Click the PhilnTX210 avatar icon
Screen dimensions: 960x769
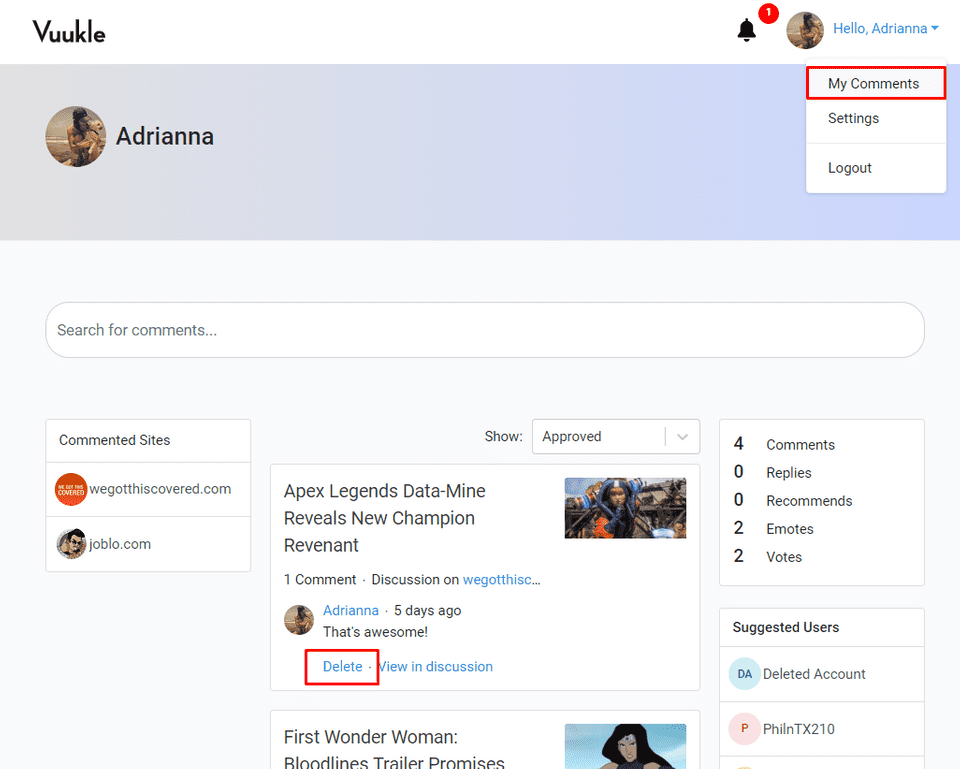click(744, 729)
